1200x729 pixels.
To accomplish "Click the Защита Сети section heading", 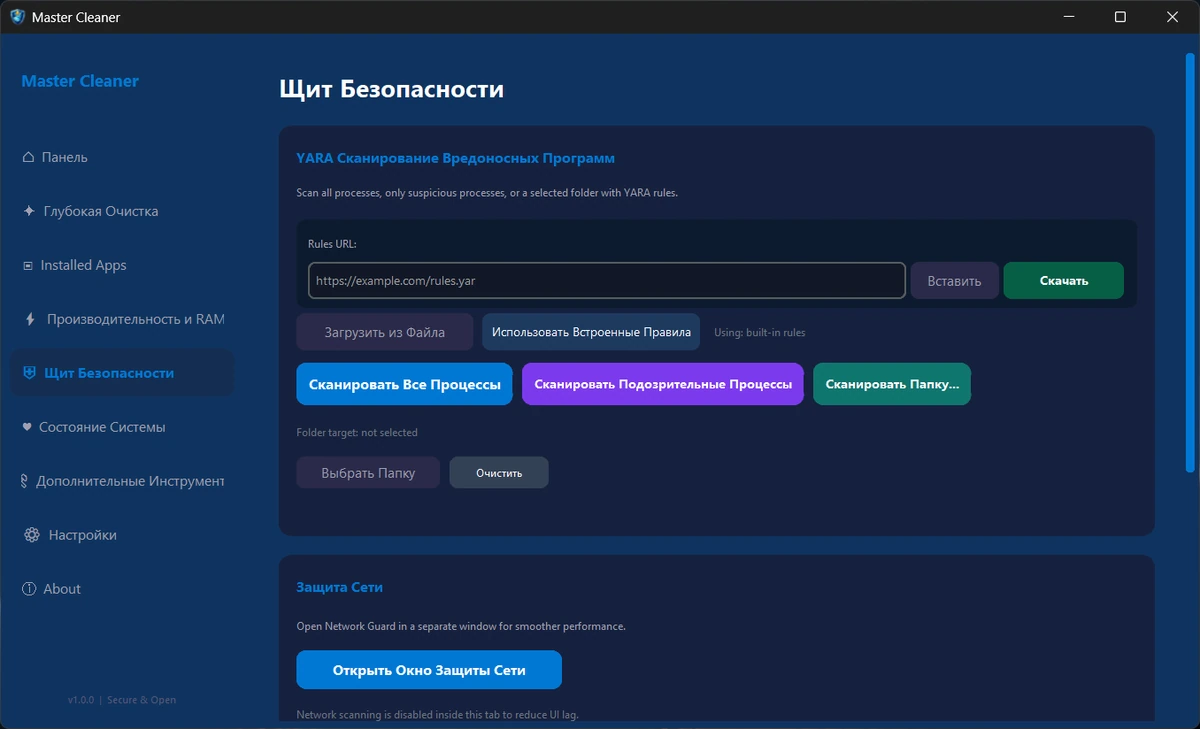I will click(x=340, y=587).
